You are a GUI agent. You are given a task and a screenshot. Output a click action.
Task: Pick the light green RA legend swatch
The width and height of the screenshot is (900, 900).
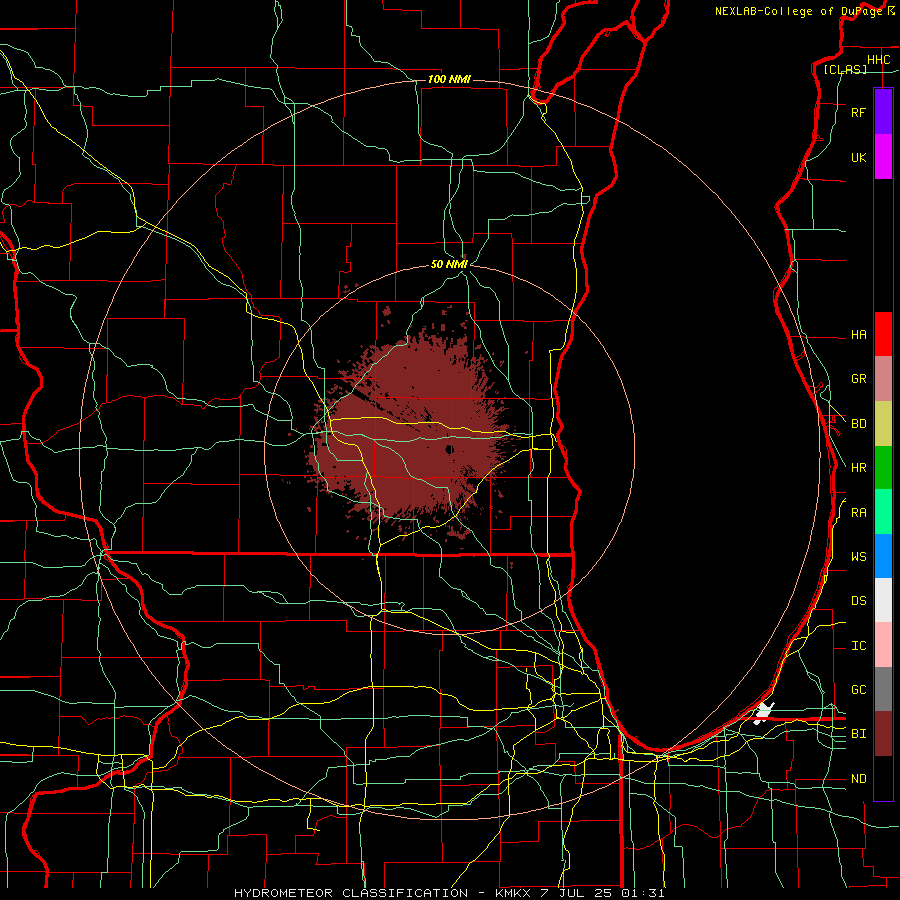tap(883, 512)
